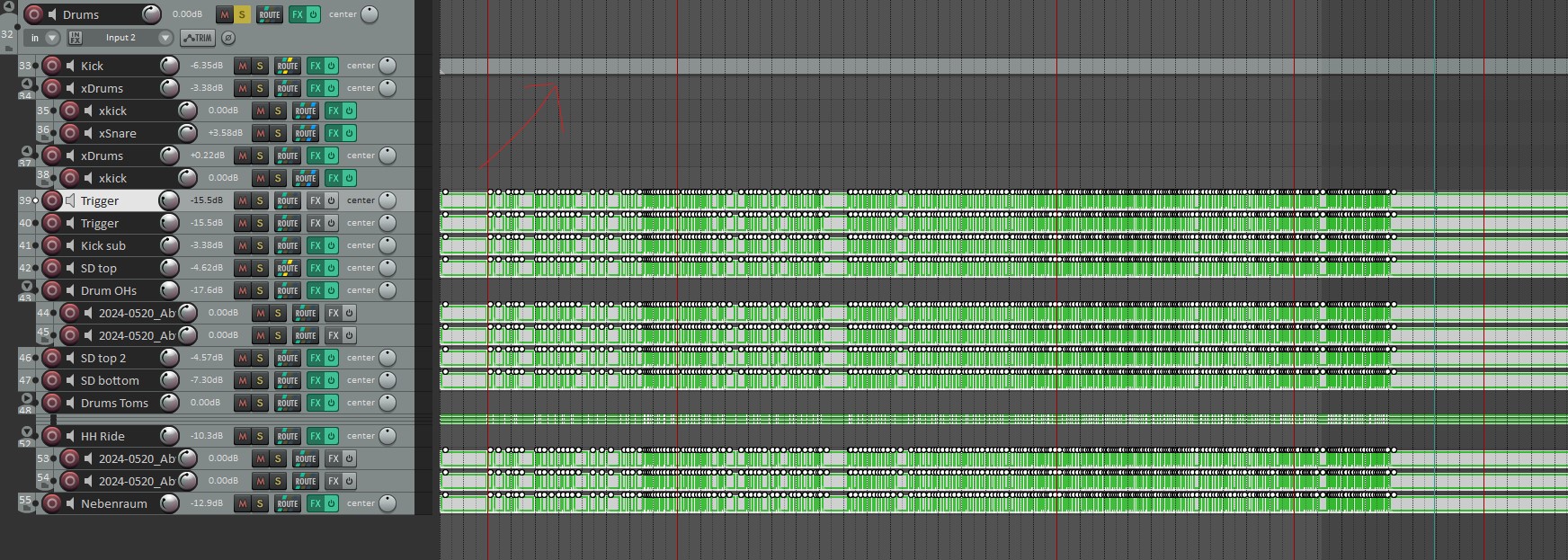Open routing window of HH Ride track
Viewport: 1568px width, 560px height.
click(288, 436)
